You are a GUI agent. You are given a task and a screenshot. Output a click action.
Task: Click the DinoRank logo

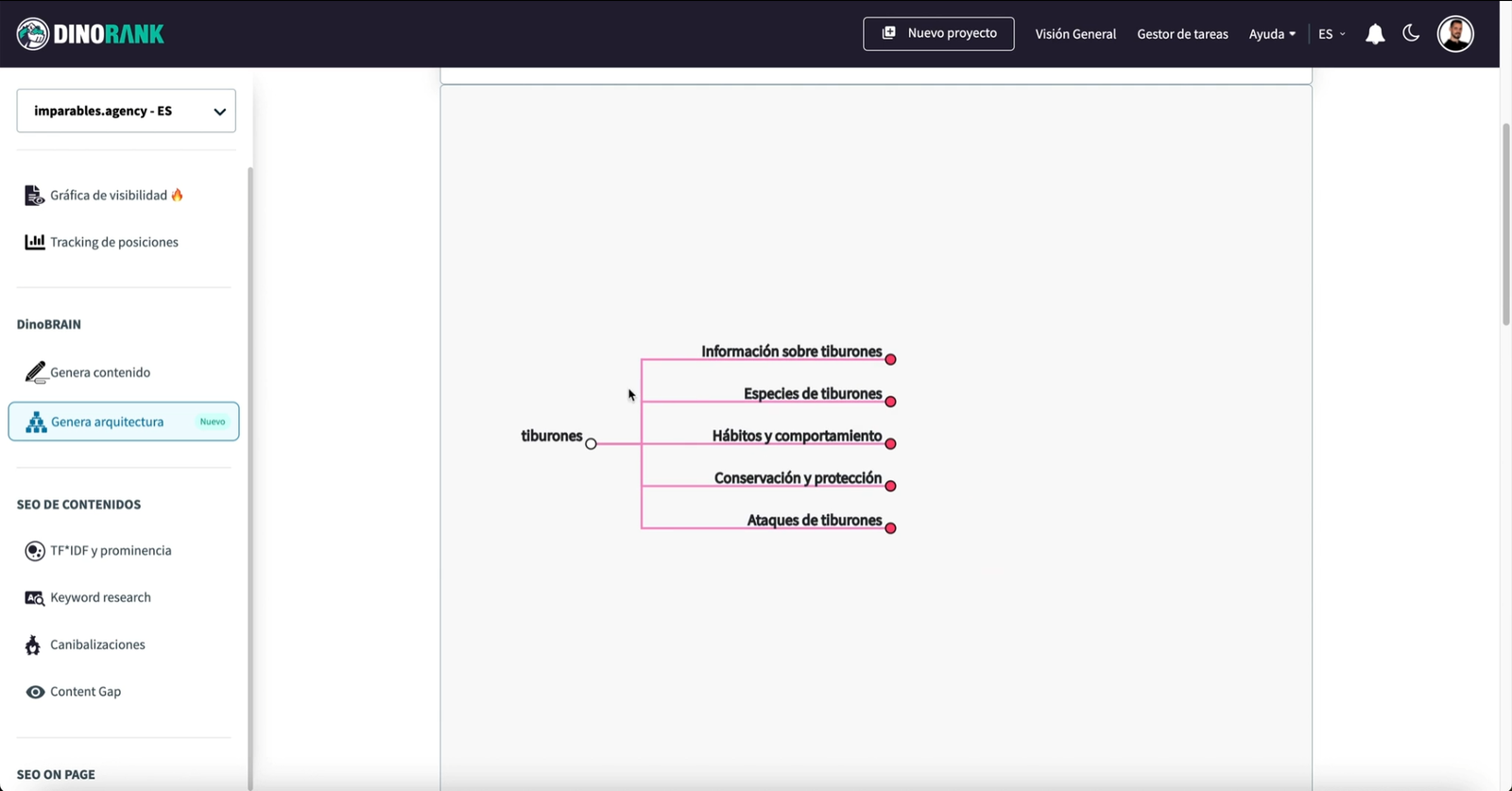(91, 34)
